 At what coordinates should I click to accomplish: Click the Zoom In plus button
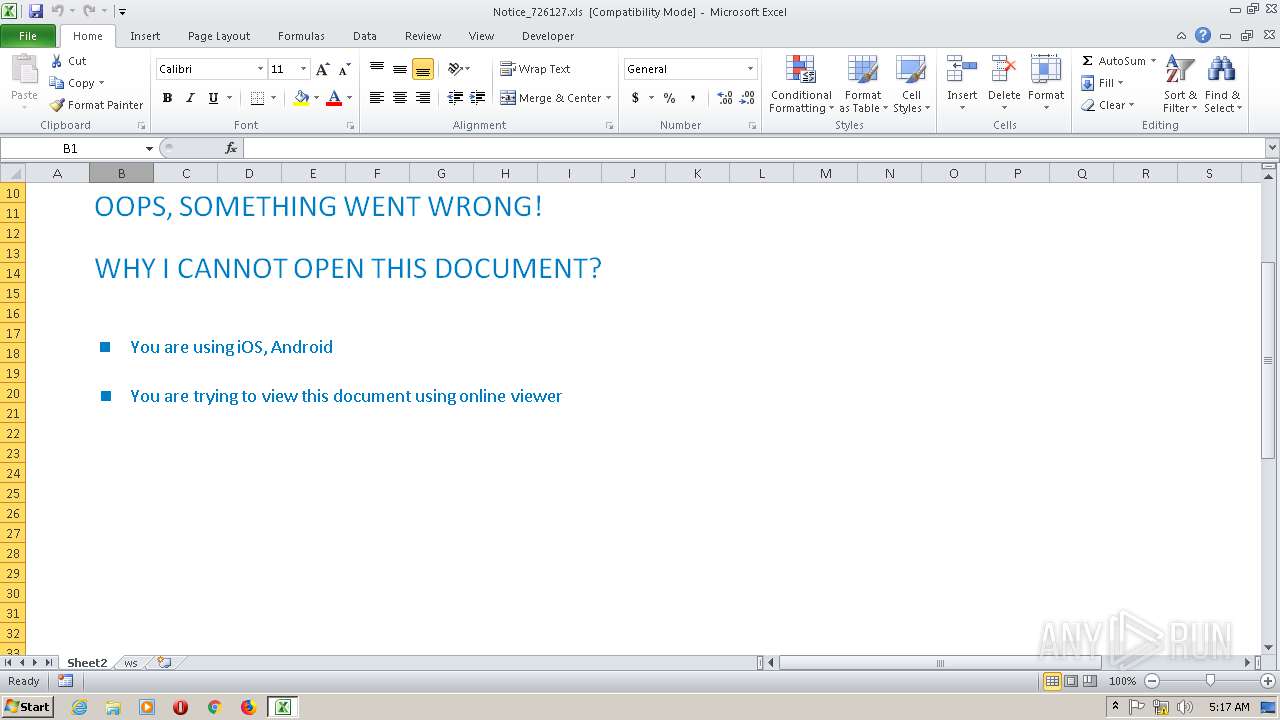tap(1268, 681)
